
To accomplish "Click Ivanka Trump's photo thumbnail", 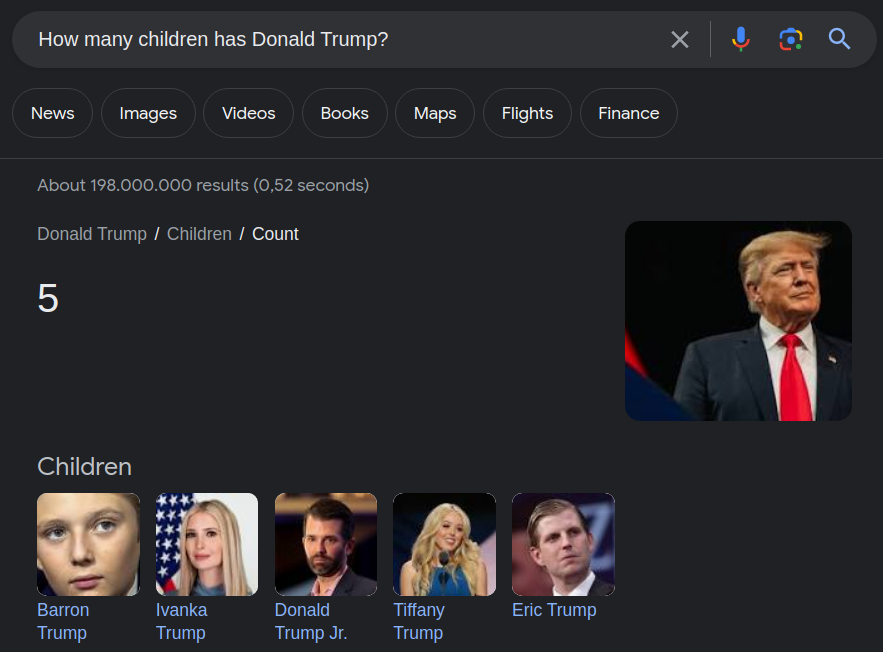I will 207,544.
